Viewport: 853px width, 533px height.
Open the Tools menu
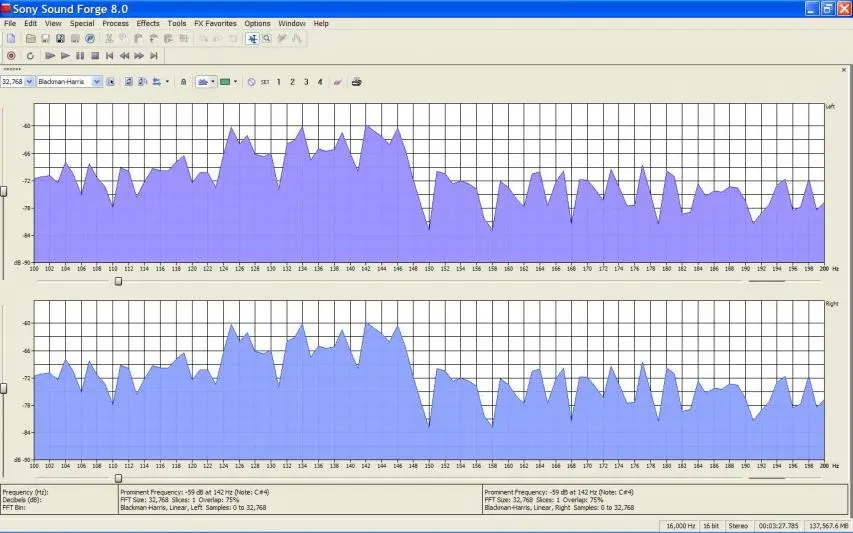177,23
